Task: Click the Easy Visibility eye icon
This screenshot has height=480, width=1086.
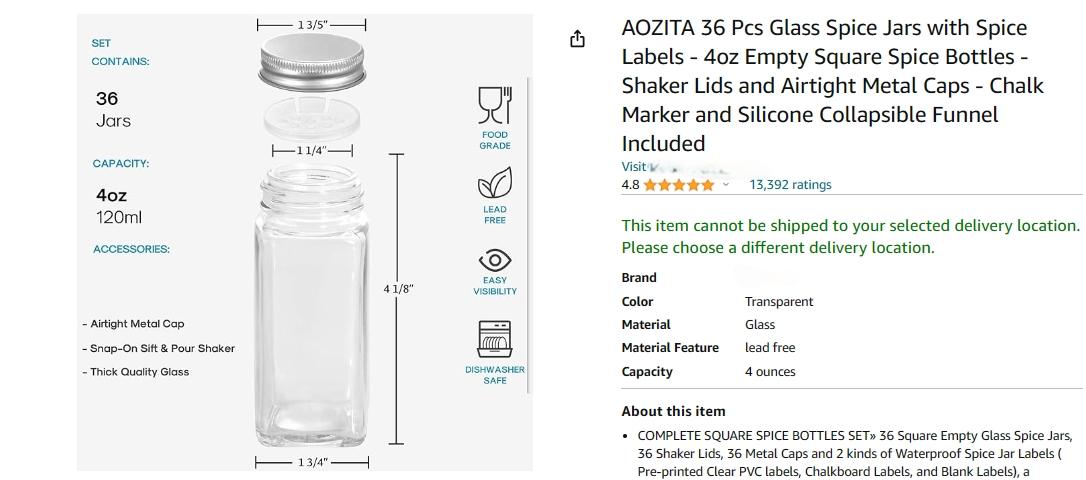Action: click(x=495, y=260)
